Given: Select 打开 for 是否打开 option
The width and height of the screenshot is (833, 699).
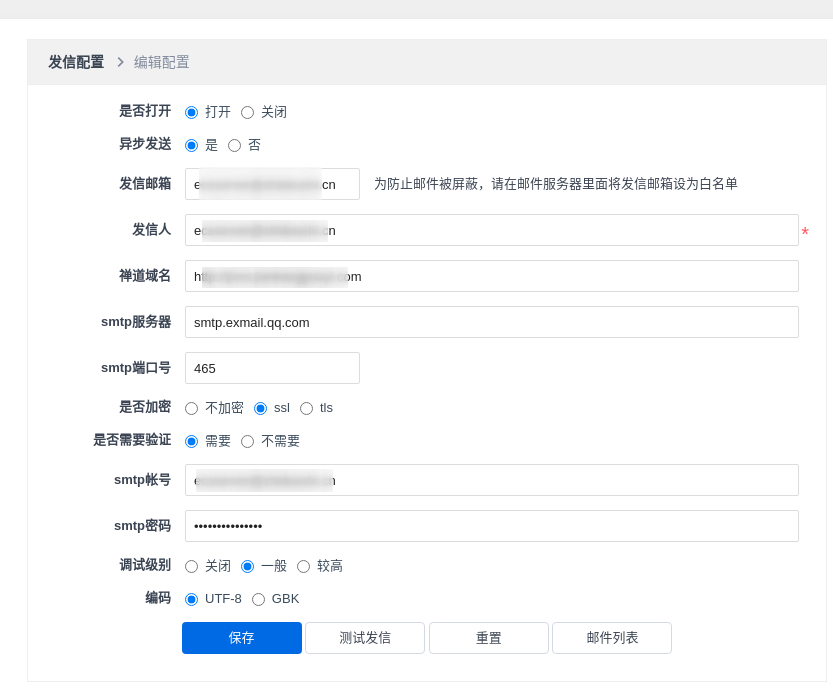Looking at the screenshot, I should point(191,112).
